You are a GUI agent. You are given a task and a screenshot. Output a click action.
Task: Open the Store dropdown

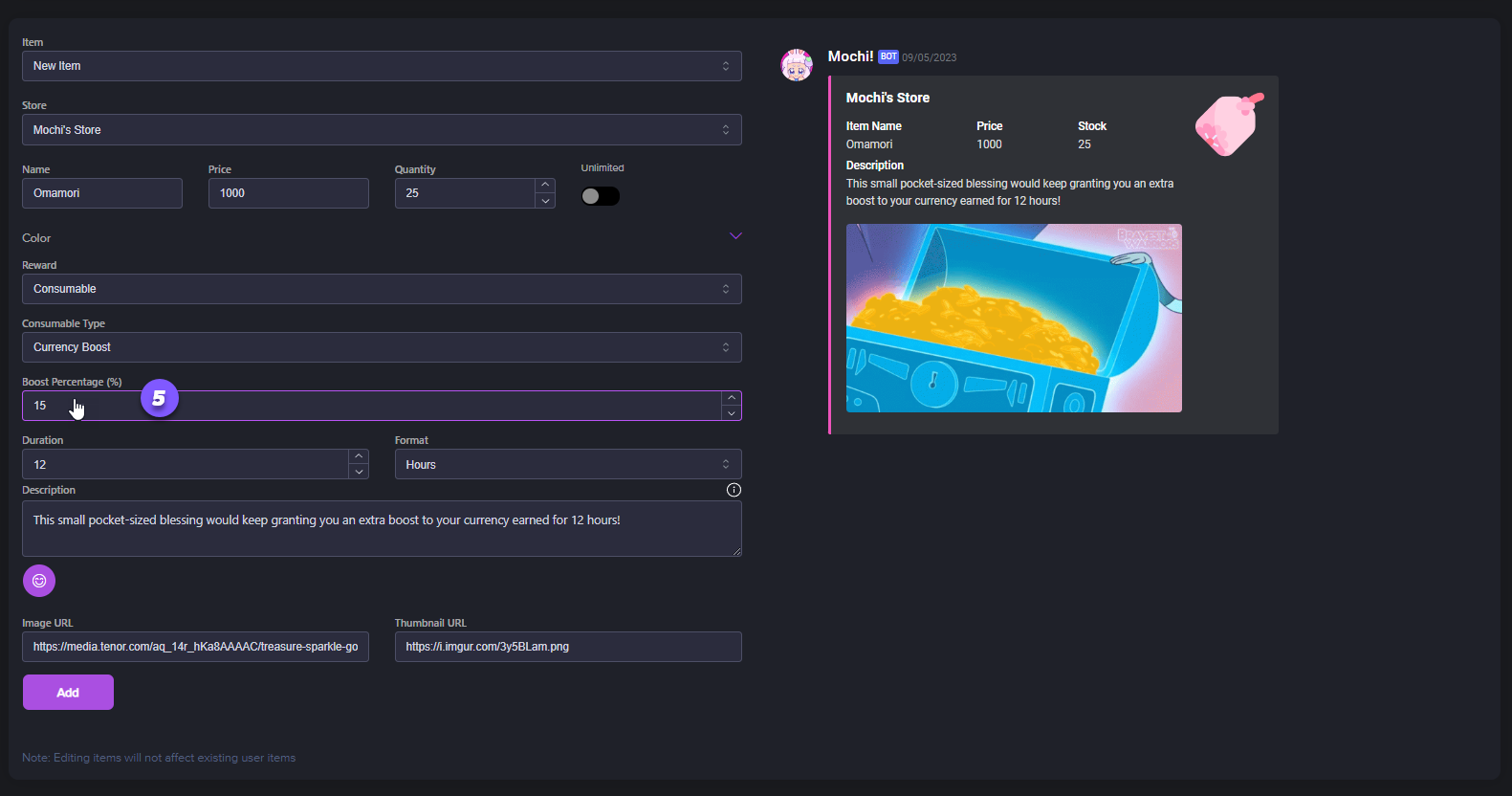pos(382,130)
